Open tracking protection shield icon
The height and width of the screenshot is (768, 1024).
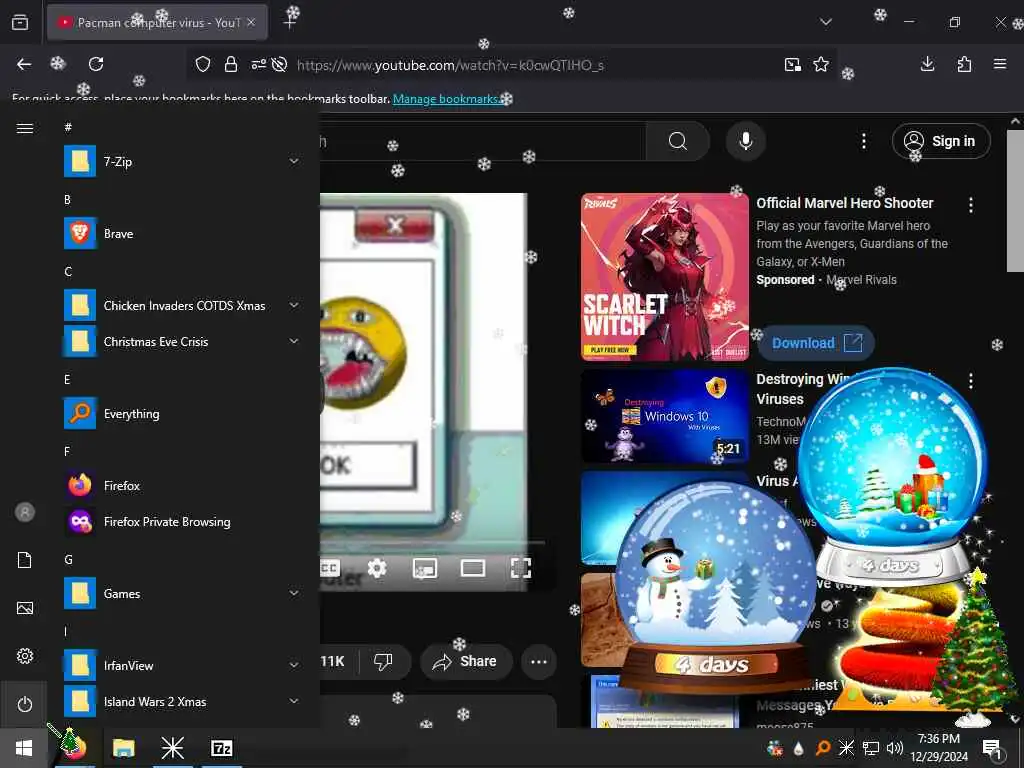[x=203, y=64]
